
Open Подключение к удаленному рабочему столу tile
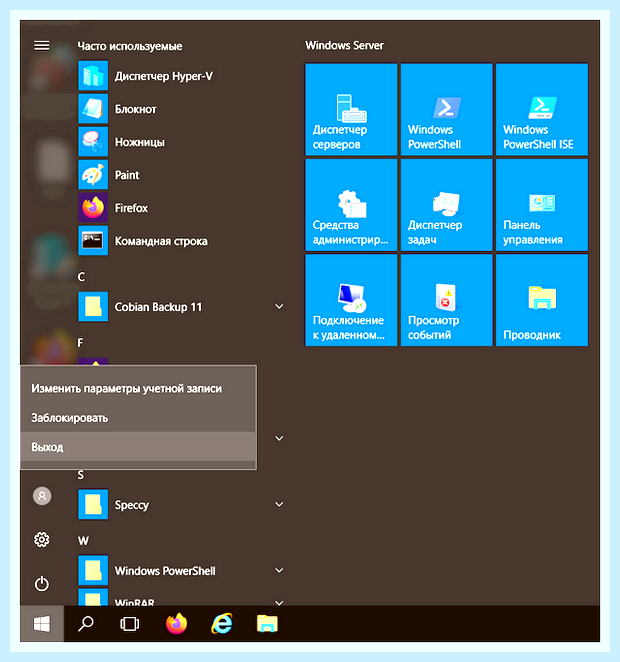click(351, 300)
